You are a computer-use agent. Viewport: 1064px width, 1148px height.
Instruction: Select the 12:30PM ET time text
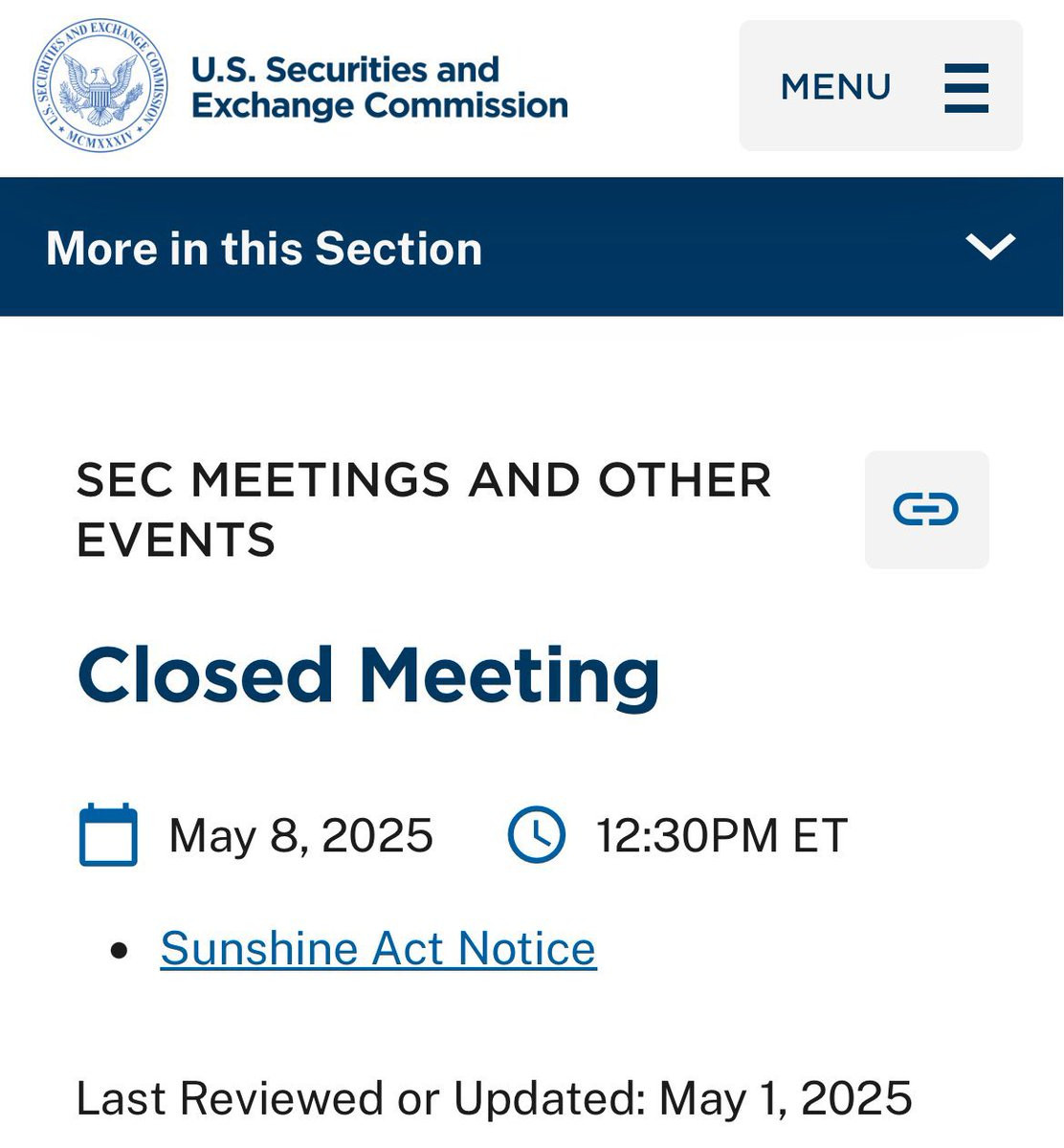tap(721, 836)
